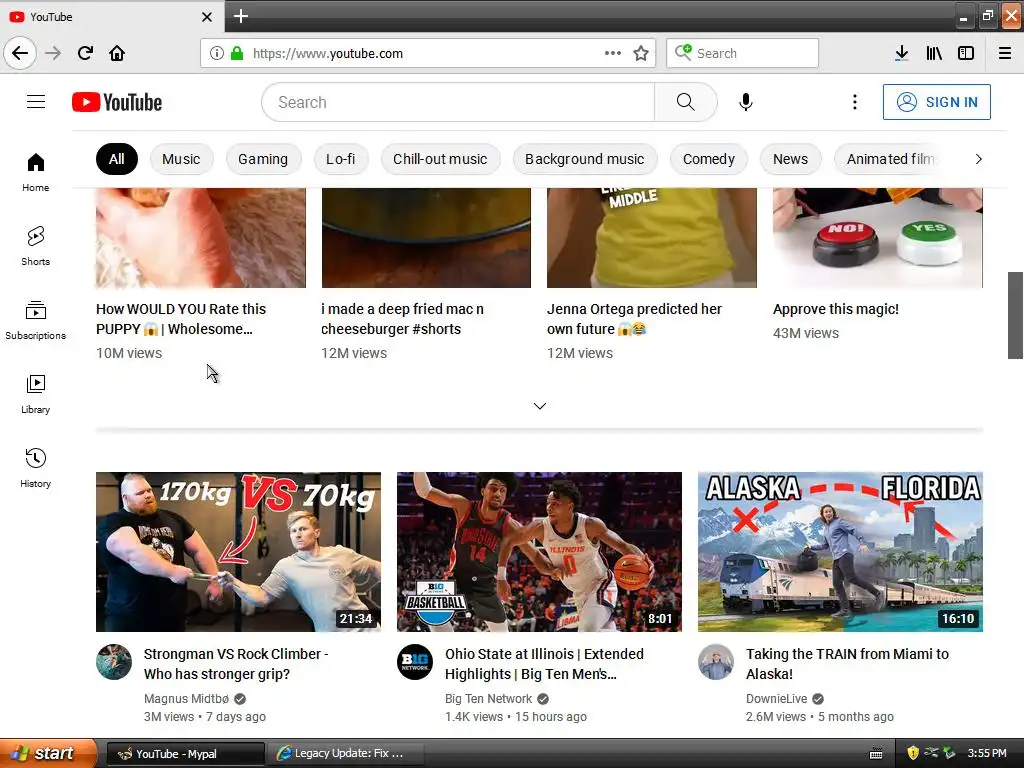The image size is (1024, 768).
Task: Open the Big Ten Network channel name
Action: 488,699
